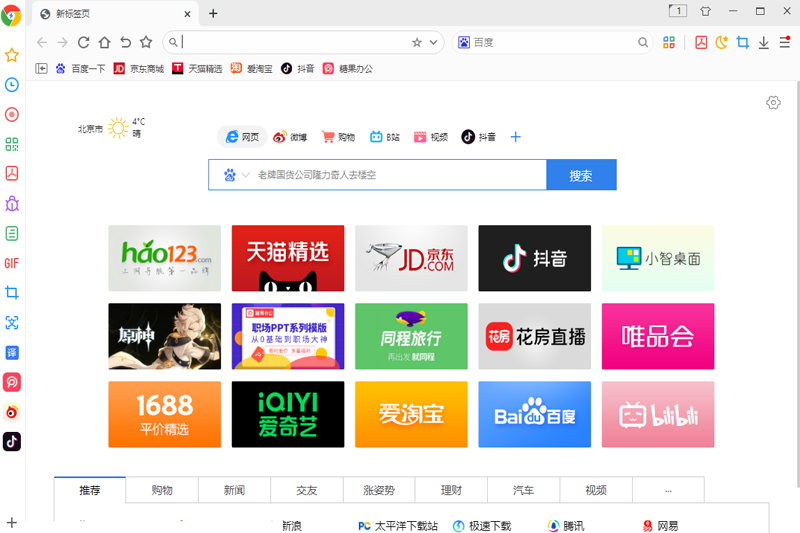Open a new tab with plus button
The width and height of the screenshot is (800, 533).
(x=213, y=13)
